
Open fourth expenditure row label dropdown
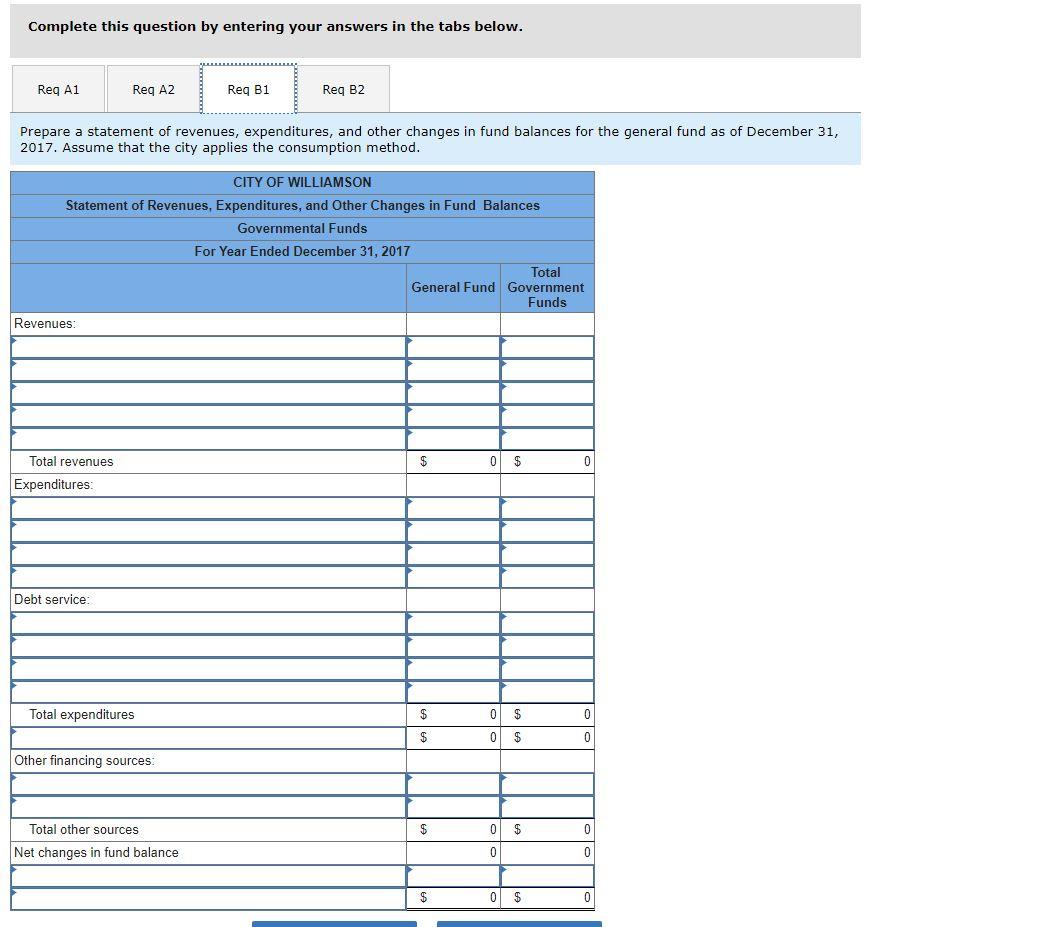[x=208, y=577]
